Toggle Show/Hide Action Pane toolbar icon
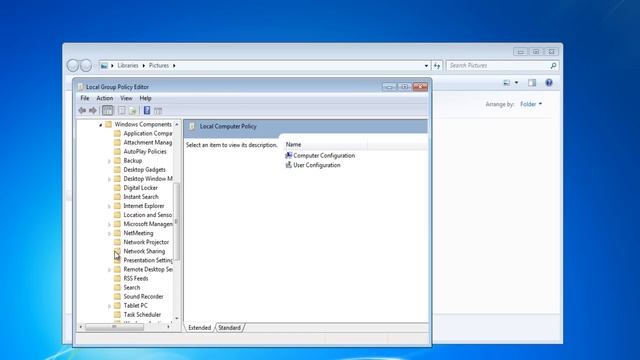The image size is (640, 360). coord(158,111)
